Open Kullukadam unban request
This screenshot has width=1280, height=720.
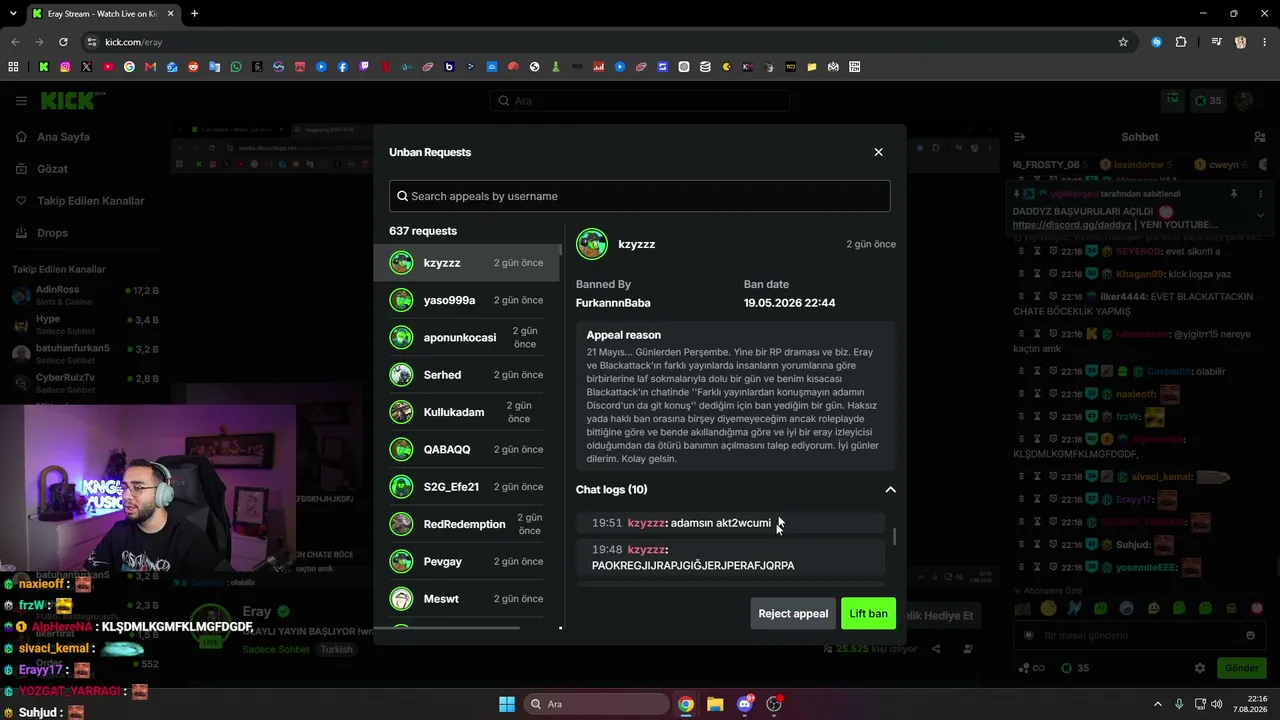467,412
